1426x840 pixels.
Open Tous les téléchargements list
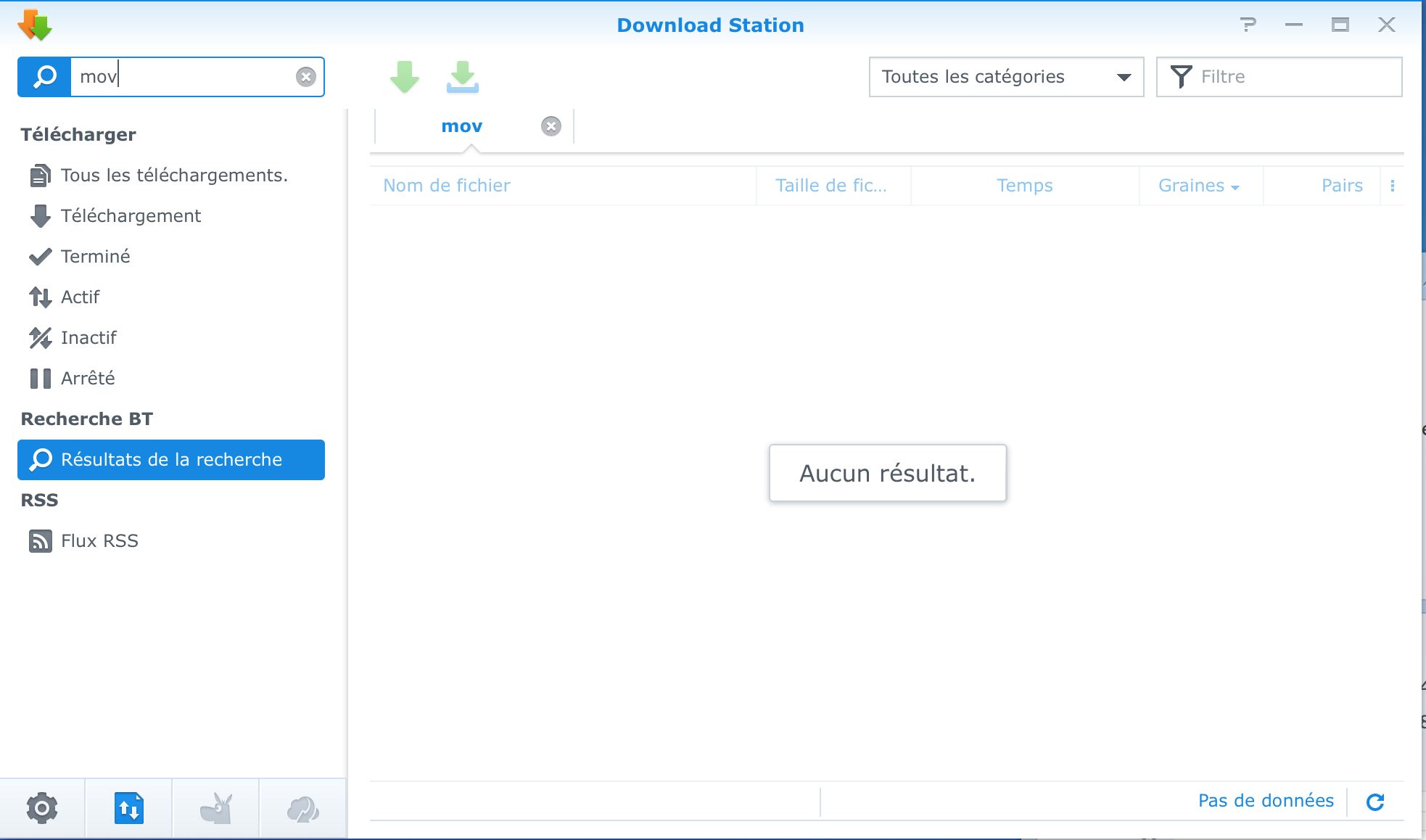(171, 176)
